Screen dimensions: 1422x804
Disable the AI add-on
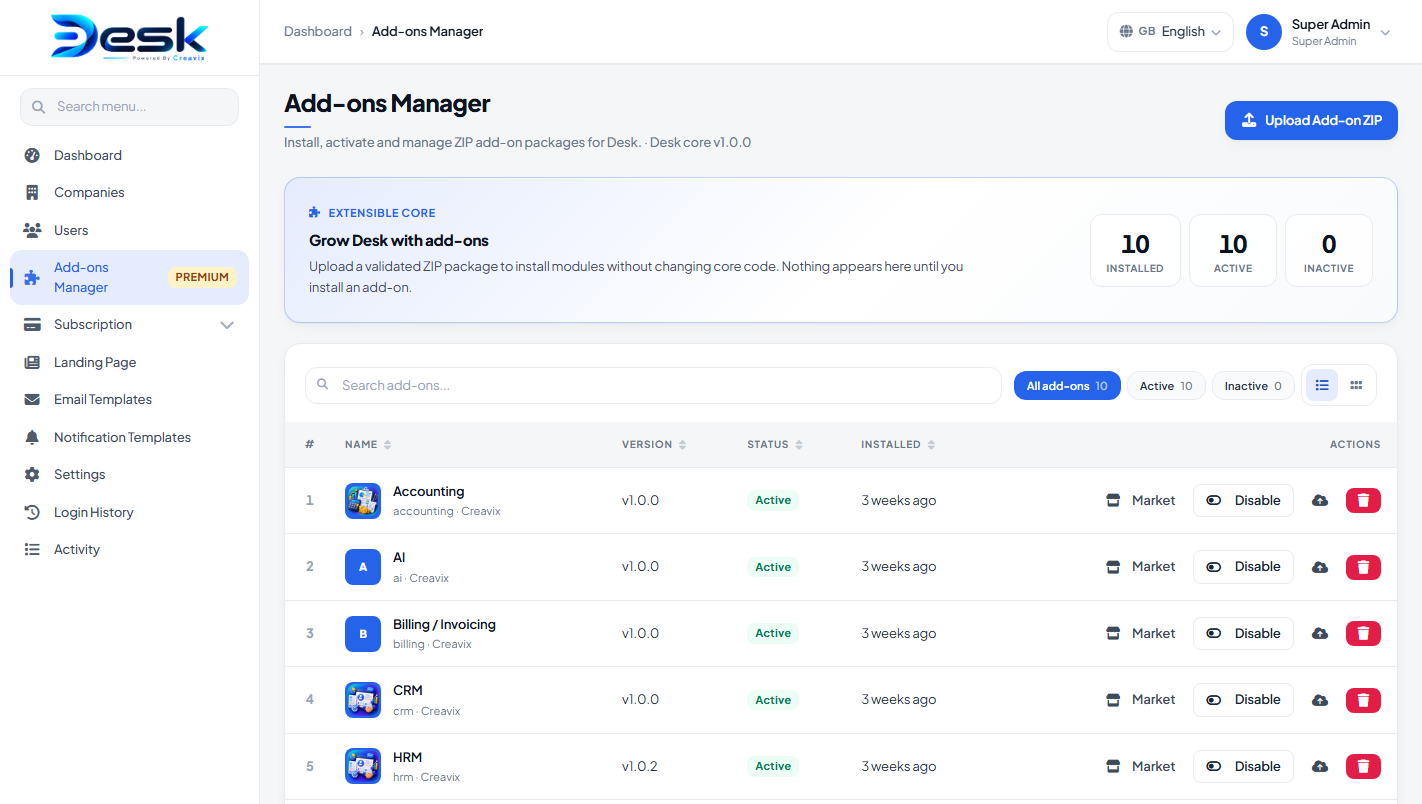[1243, 567]
